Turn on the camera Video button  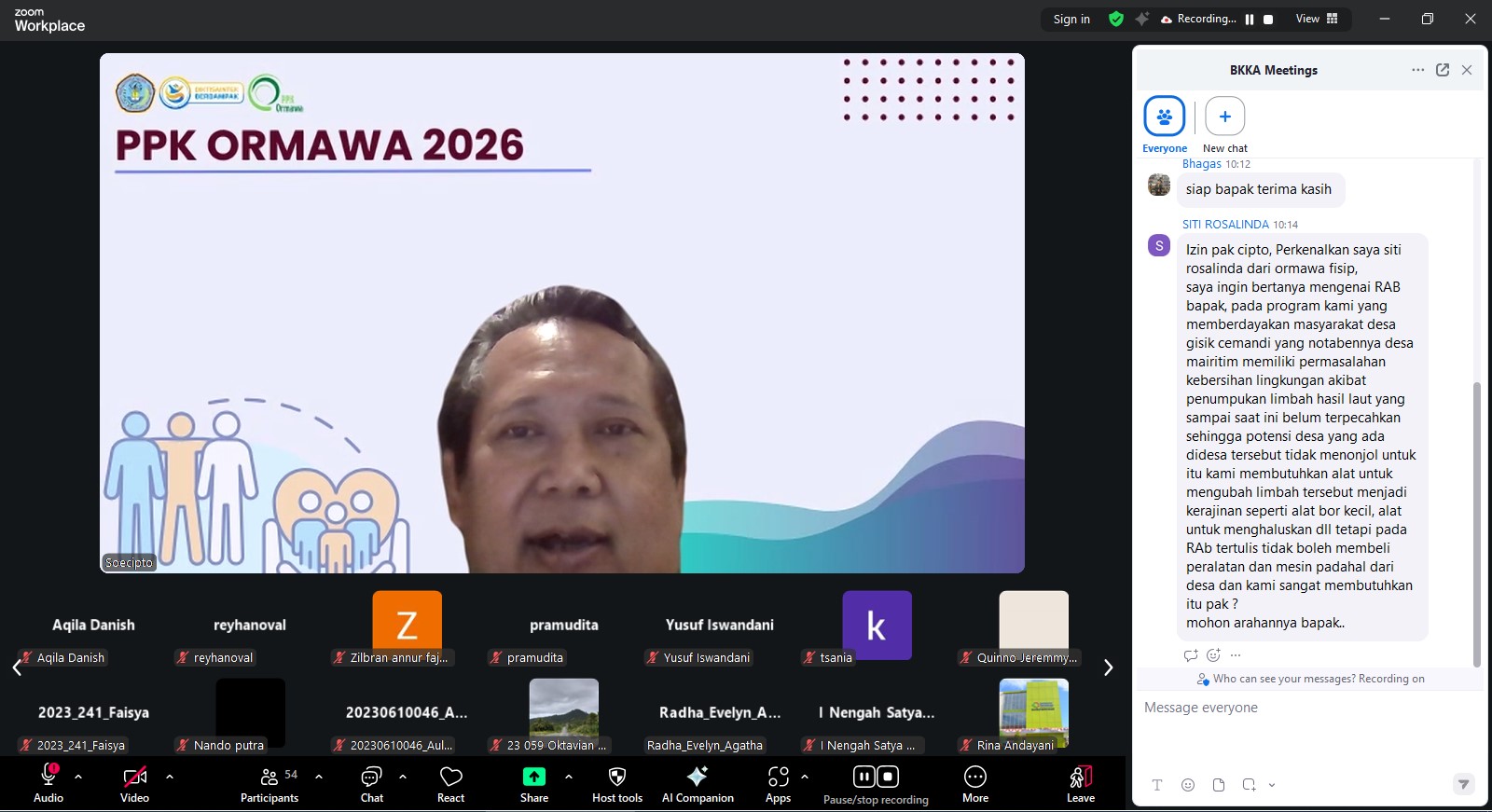(x=134, y=783)
